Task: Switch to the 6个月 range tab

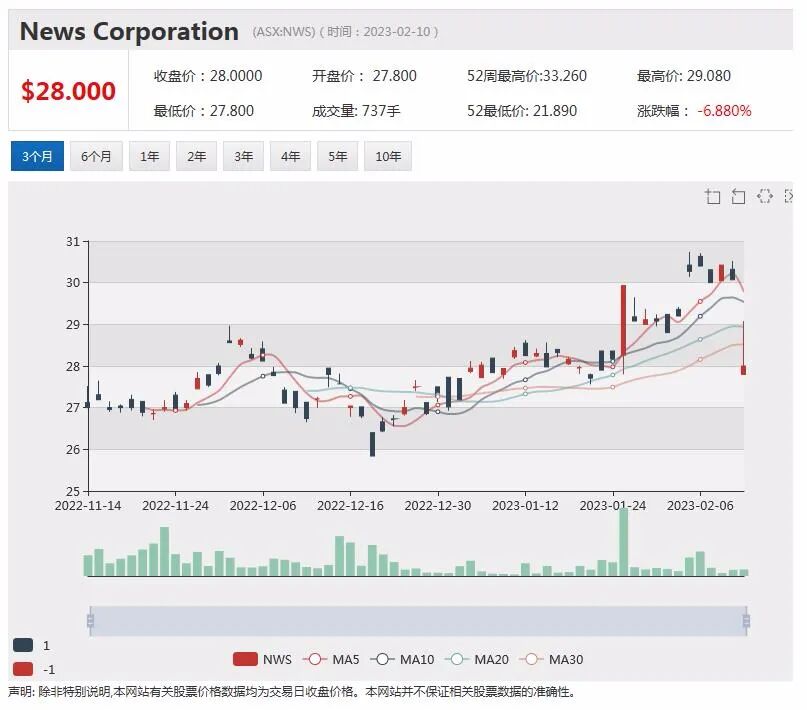Action: (x=96, y=156)
